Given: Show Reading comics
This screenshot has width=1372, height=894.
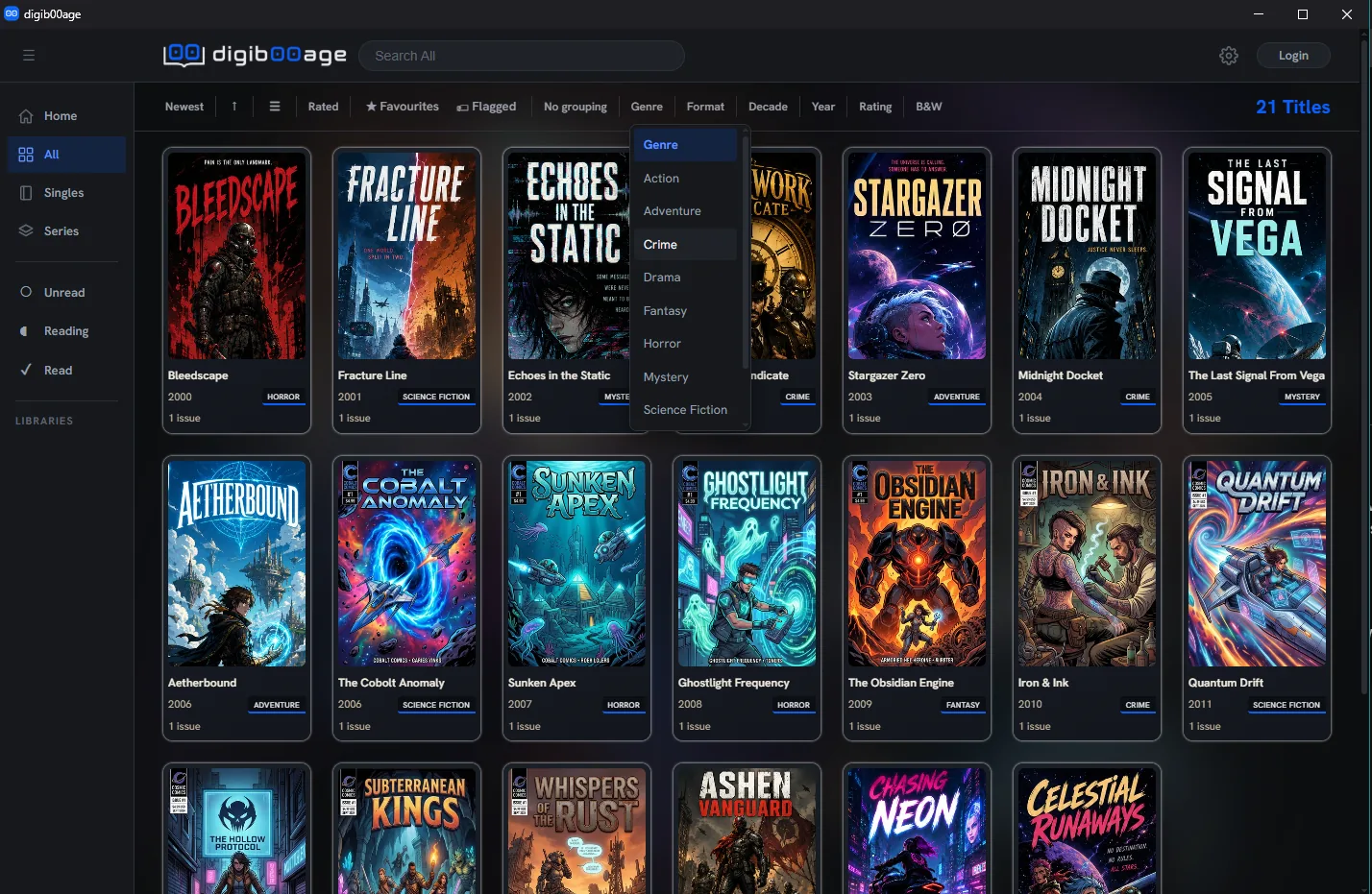Looking at the screenshot, I should [x=67, y=331].
